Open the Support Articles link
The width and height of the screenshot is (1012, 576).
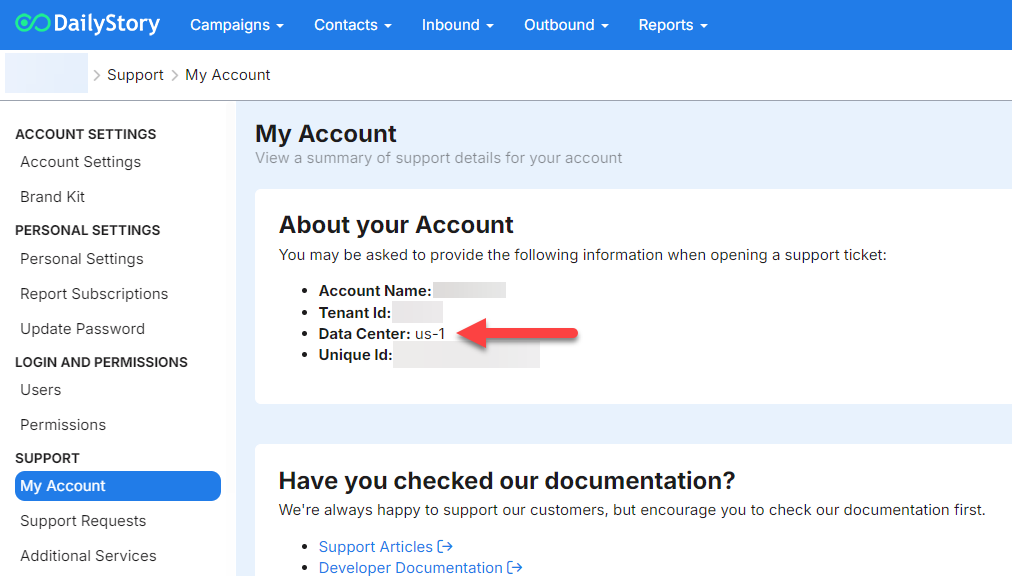pyautogui.click(x=376, y=547)
